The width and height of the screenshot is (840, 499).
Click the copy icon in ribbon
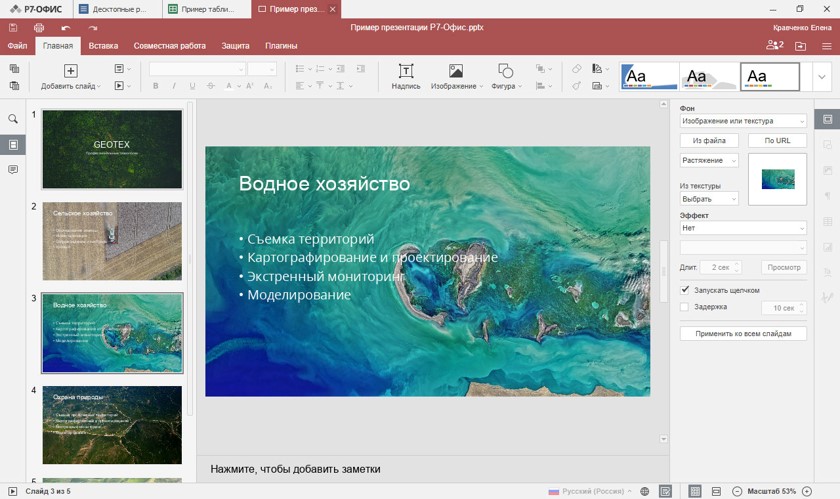14,69
